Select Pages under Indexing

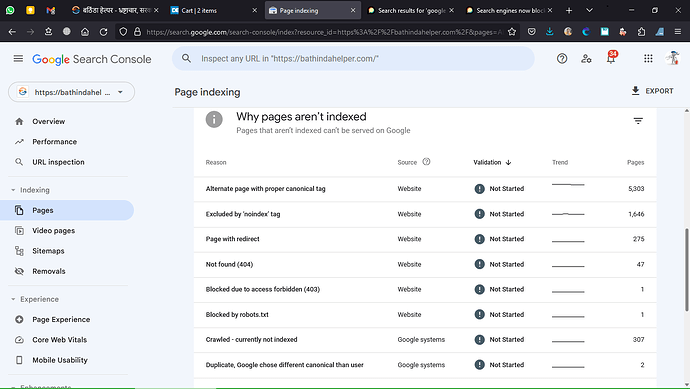(67, 210)
